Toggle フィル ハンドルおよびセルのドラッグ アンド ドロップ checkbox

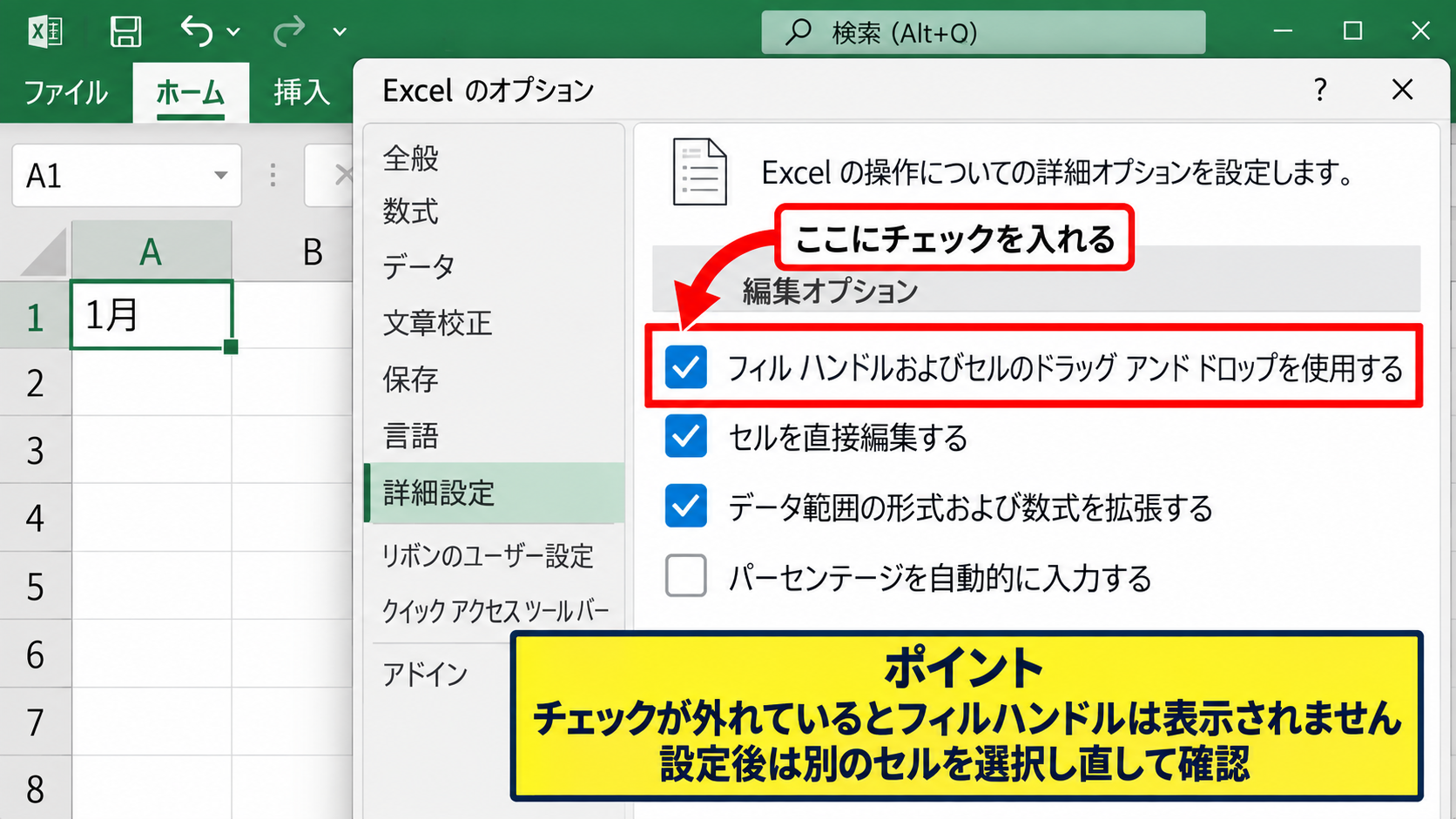[686, 367]
